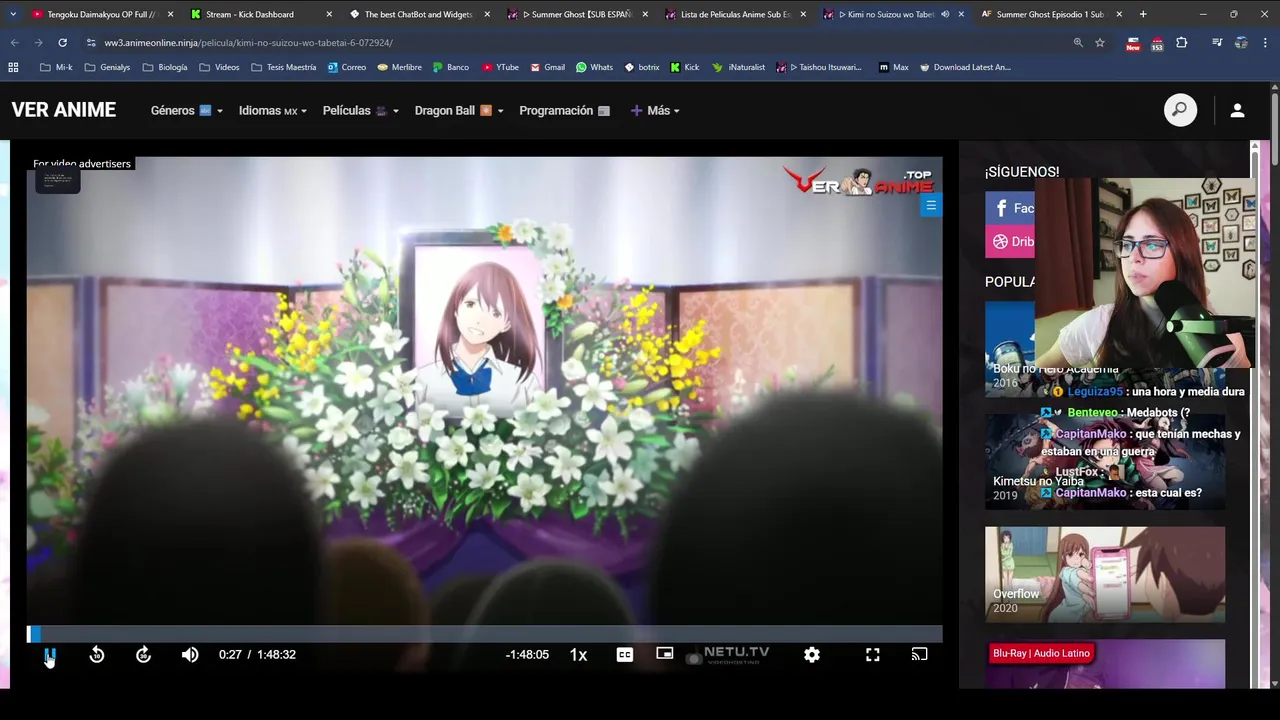
Task: Open the YTube bookmark
Action: (500, 67)
